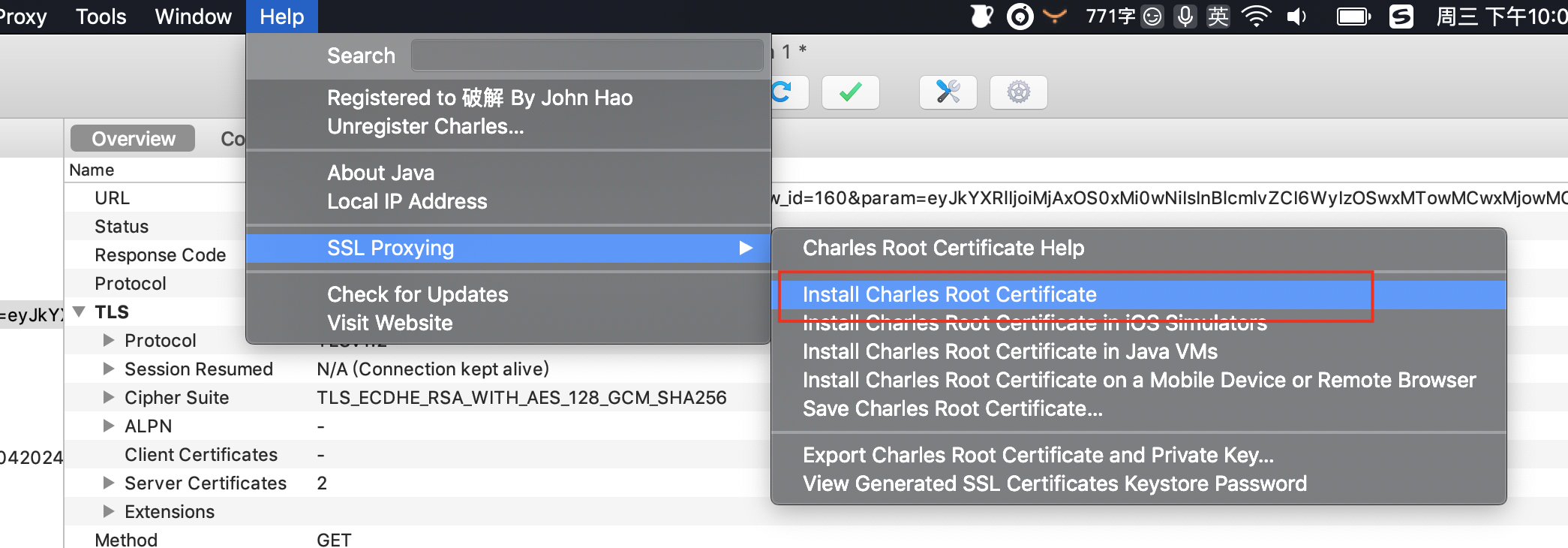The width and height of the screenshot is (1568, 548).
Task: Expand the ALPN row
Action: pos(109,426)
